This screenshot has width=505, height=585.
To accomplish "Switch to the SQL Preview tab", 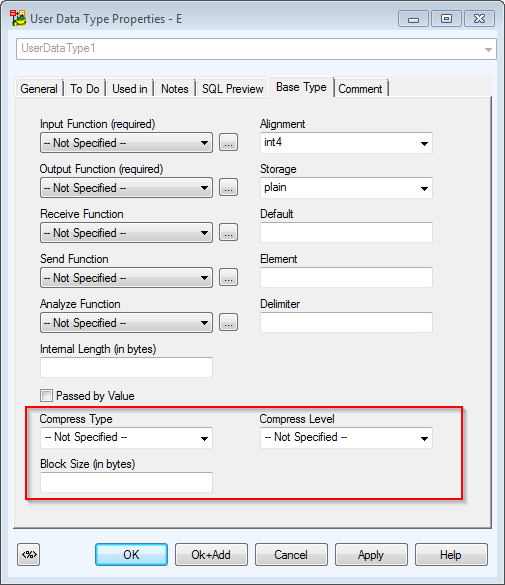I will pyautogui.click(x=232, y=89).
